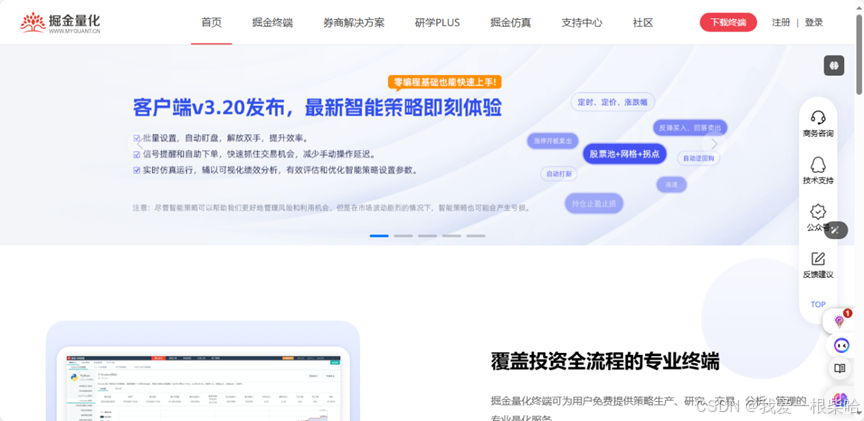This screenshot has height=421, width=864.
Task: Click the 股票池+网格+拐点 pill
Action: click(x=624, y=154)
